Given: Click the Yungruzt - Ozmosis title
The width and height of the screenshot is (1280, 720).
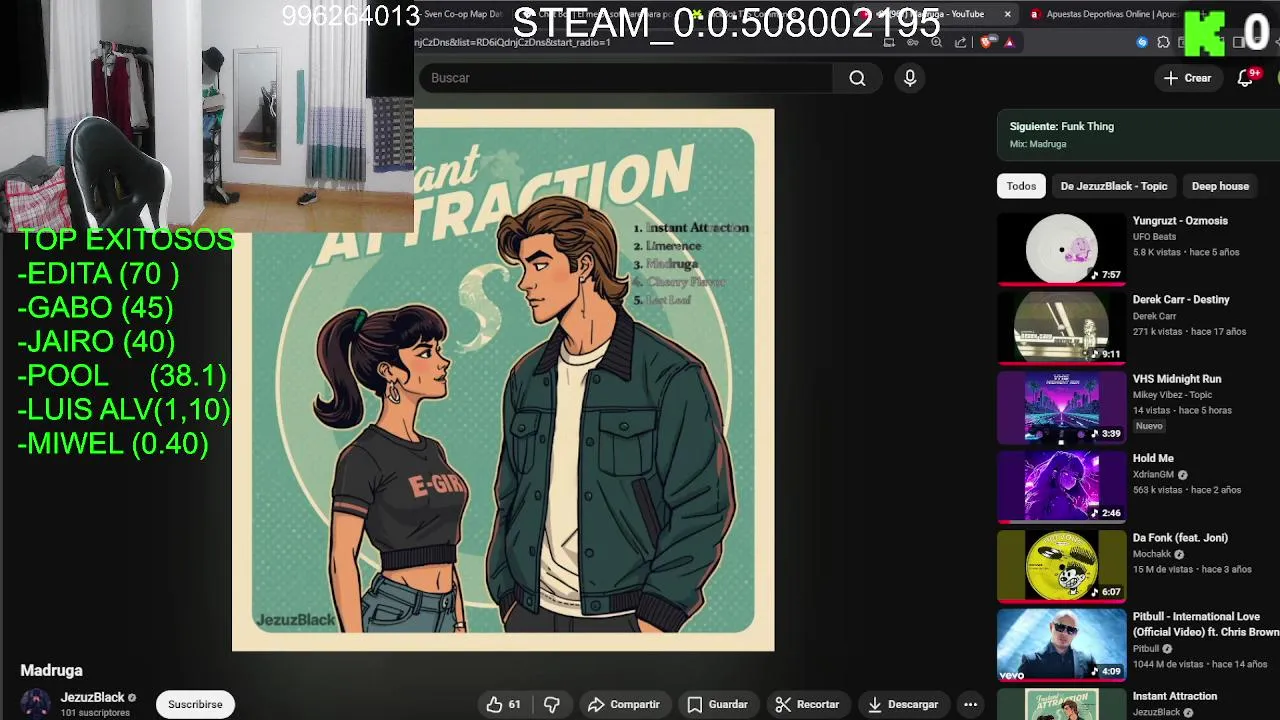Looking at the screenshot, I should pos(1180,221).
